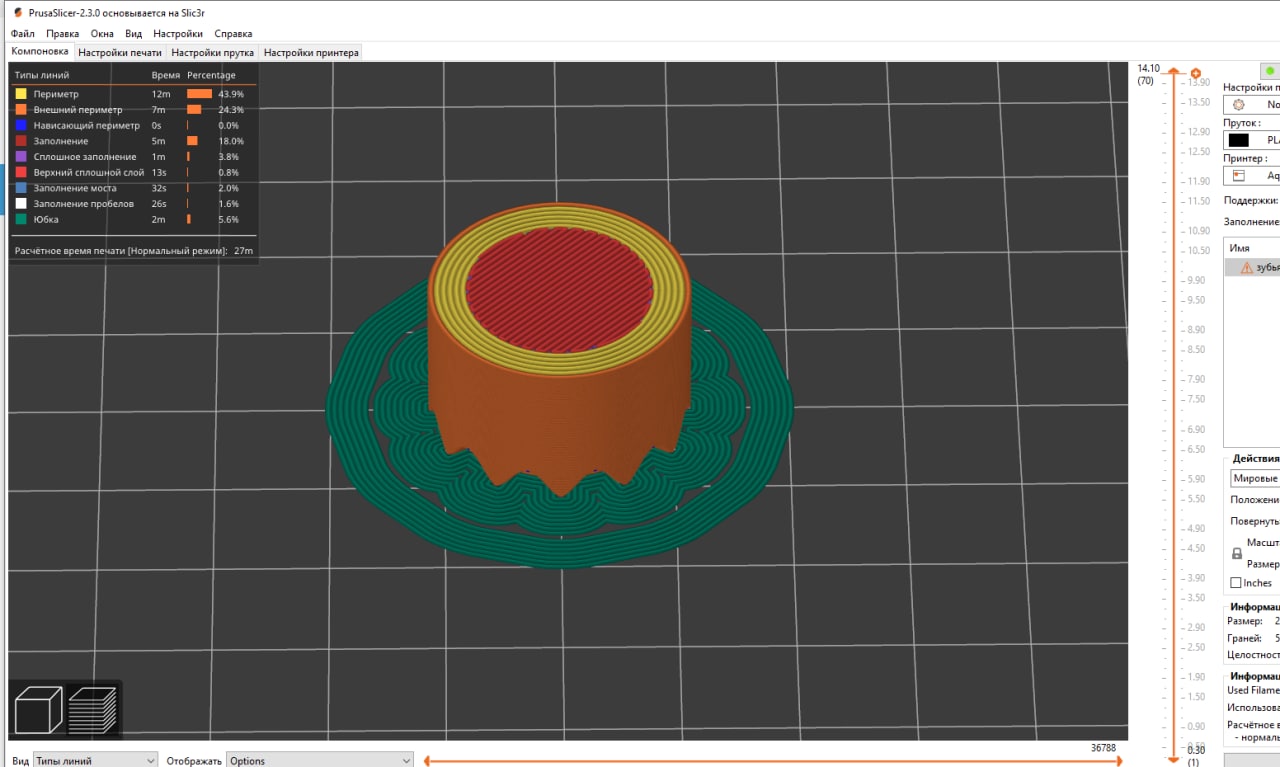
Task: Click the purple Сплошное заполнение legend swatch
Action: pos(21,157)
